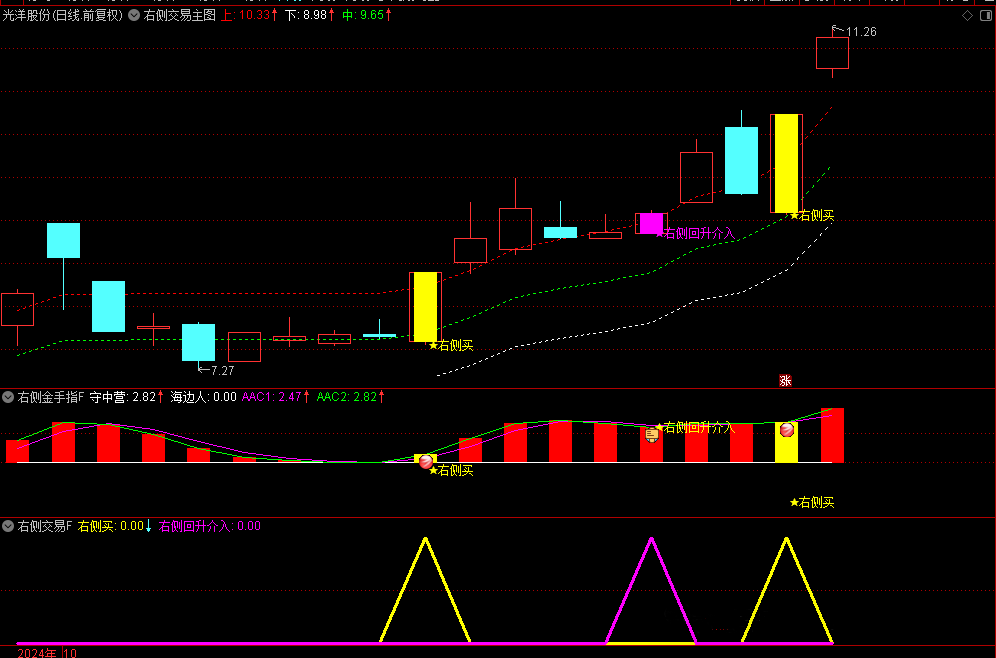Click the red ball icon above lower-left 右侧买
Viewport: 996px width, 658px height.
click(x=426, y=462)
